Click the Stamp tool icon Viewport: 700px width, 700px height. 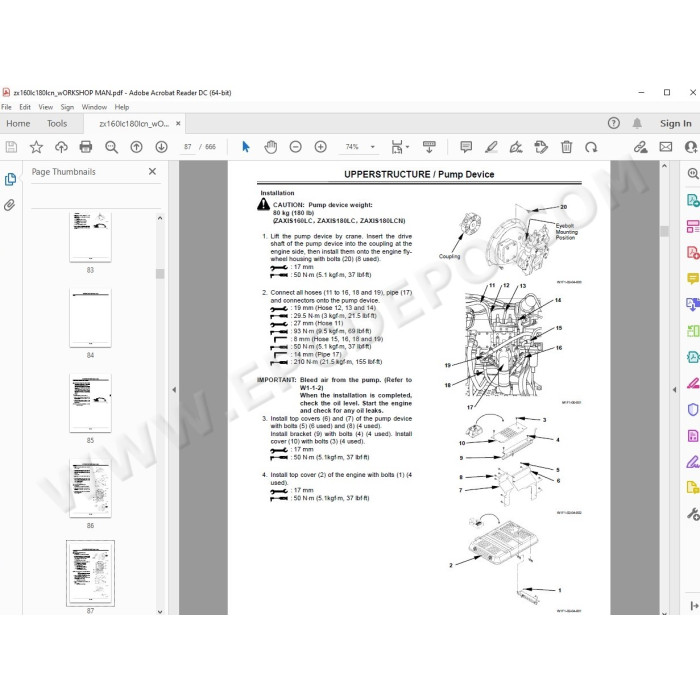coord(541,147)
